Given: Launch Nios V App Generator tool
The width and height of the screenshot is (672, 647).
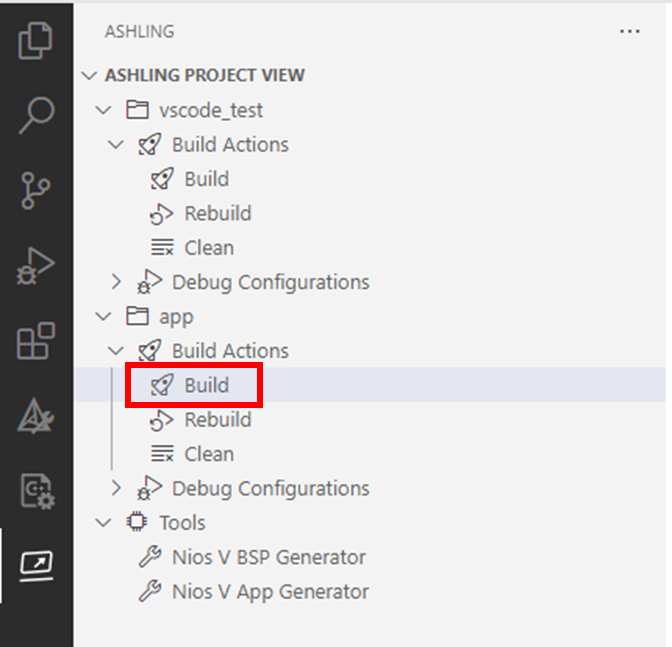Looking at the screenshot, I should point(270,591).
